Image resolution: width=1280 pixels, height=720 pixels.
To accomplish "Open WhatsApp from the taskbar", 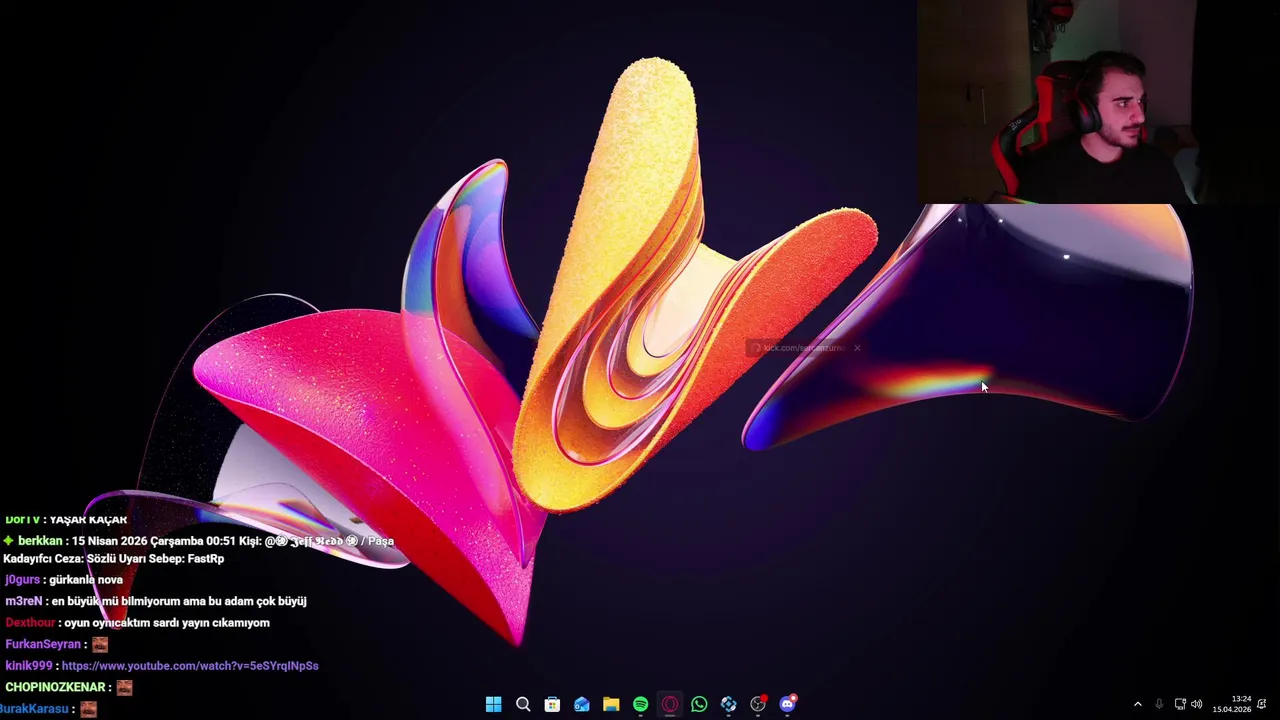I will [699, 704].
